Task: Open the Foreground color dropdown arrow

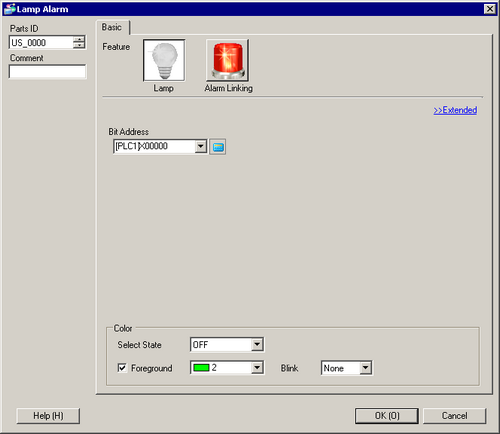Action: [257, 368]
